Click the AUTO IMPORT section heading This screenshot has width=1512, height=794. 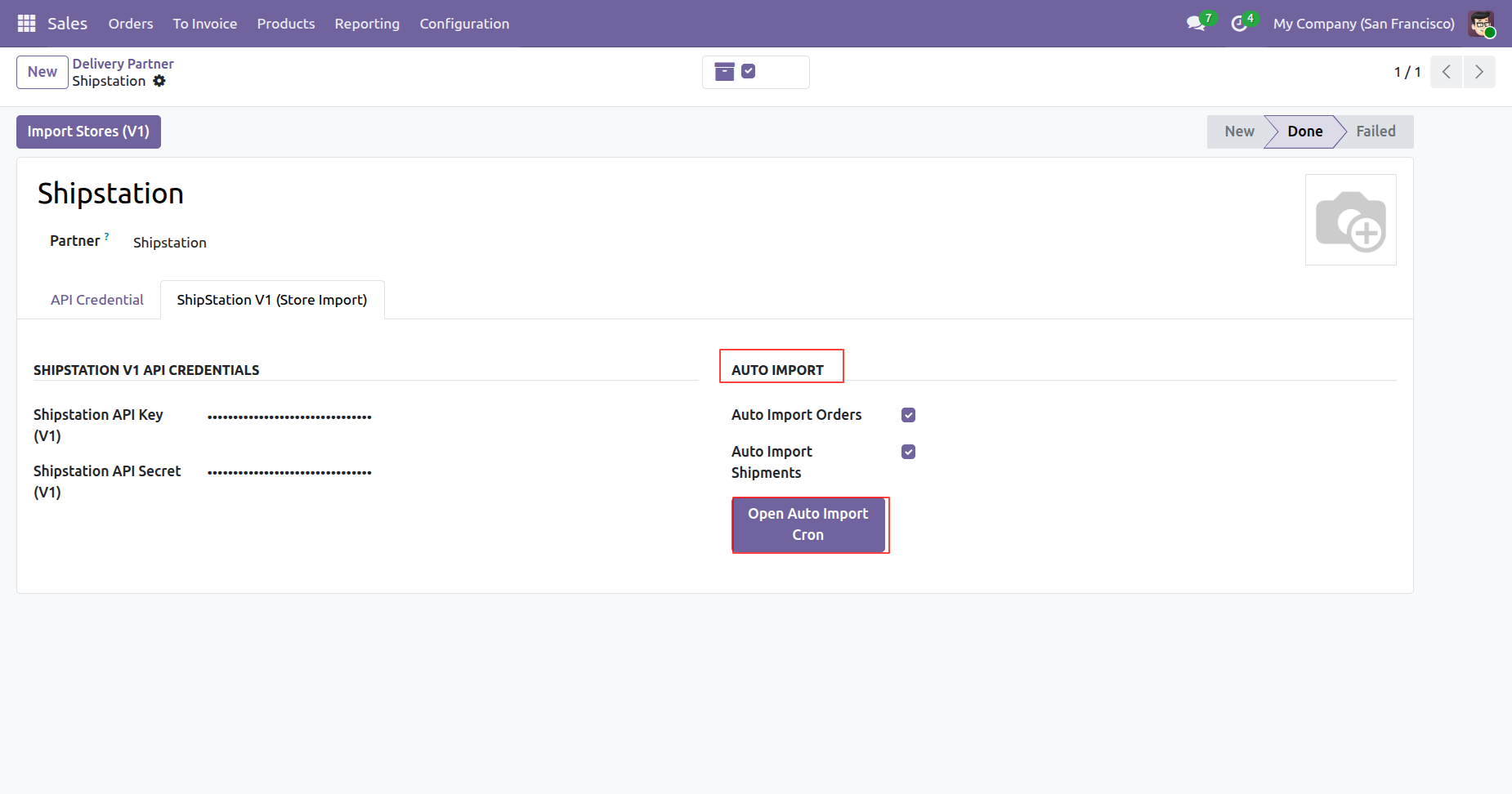click(x=777, y=370)
